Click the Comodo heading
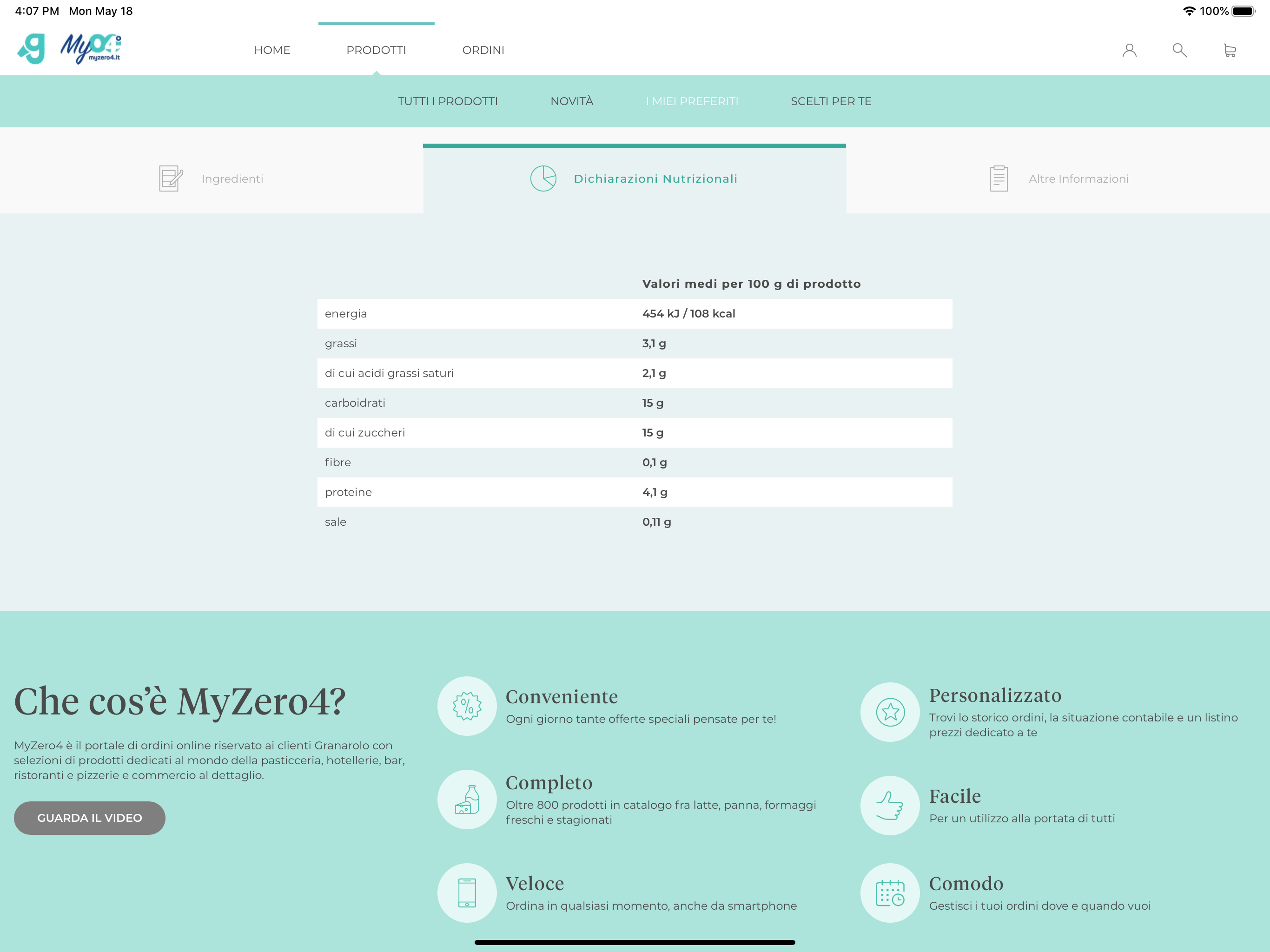Screen dimensions: 1270x952 click(x=966, y=883)
